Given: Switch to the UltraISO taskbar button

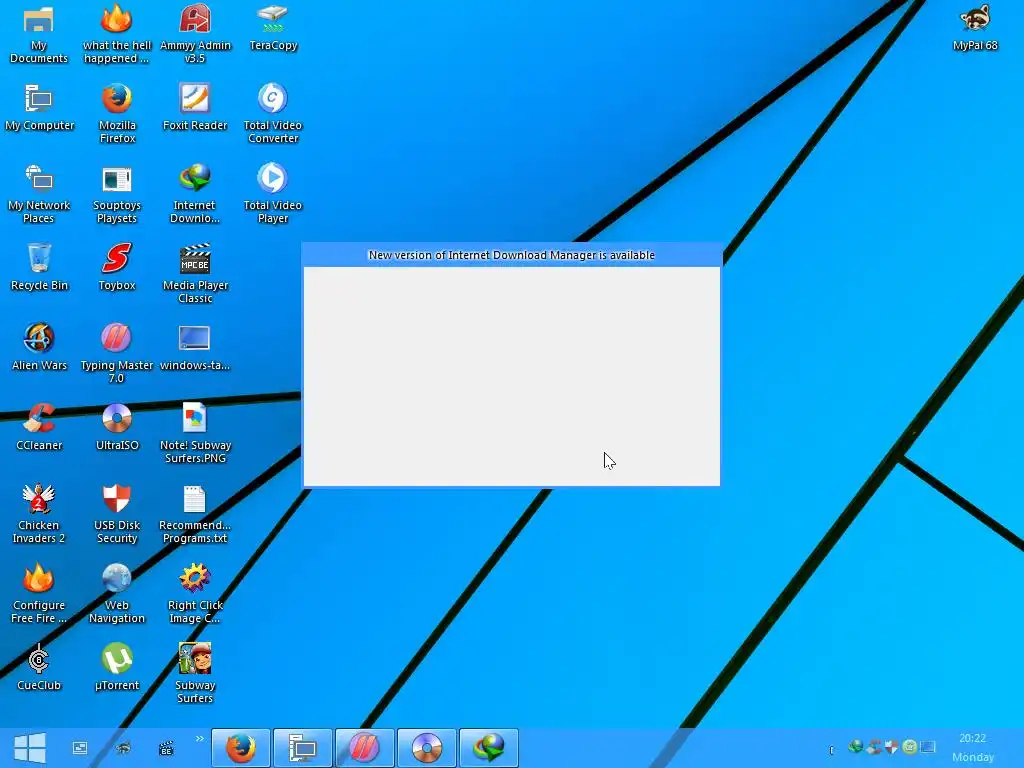Looking at the screenshot, I should click(x=426, y=748).
